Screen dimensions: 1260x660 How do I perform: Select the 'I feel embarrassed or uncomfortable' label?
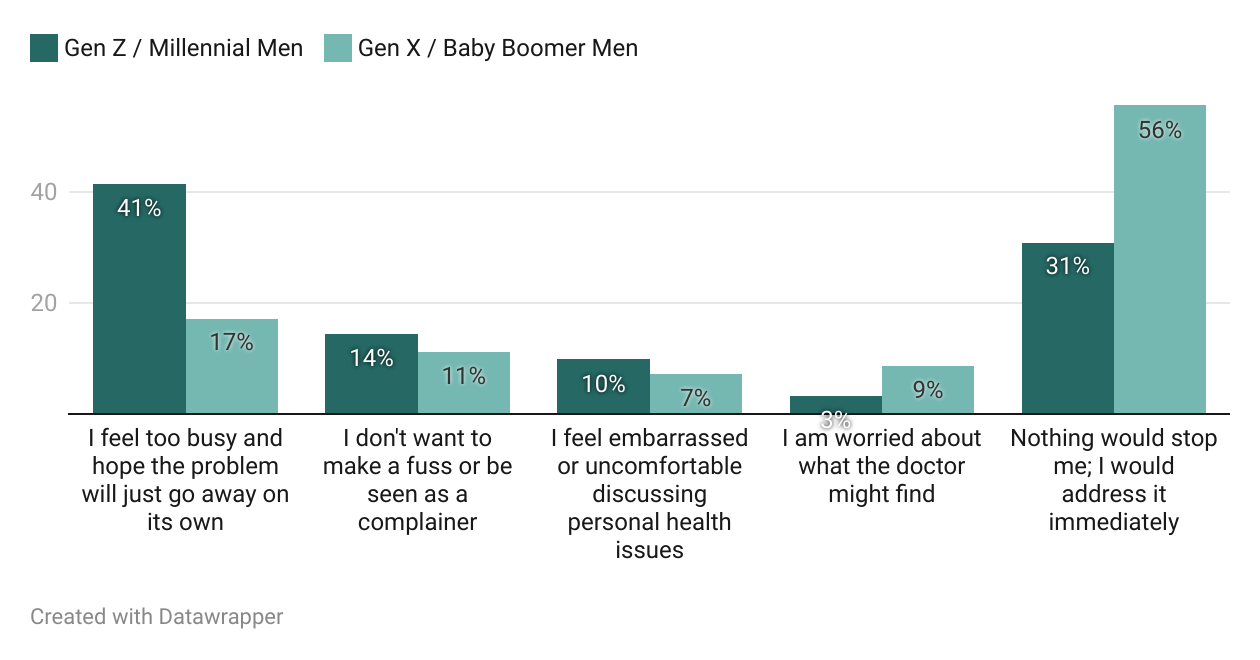pyautogui.click(x=650, y=494)
